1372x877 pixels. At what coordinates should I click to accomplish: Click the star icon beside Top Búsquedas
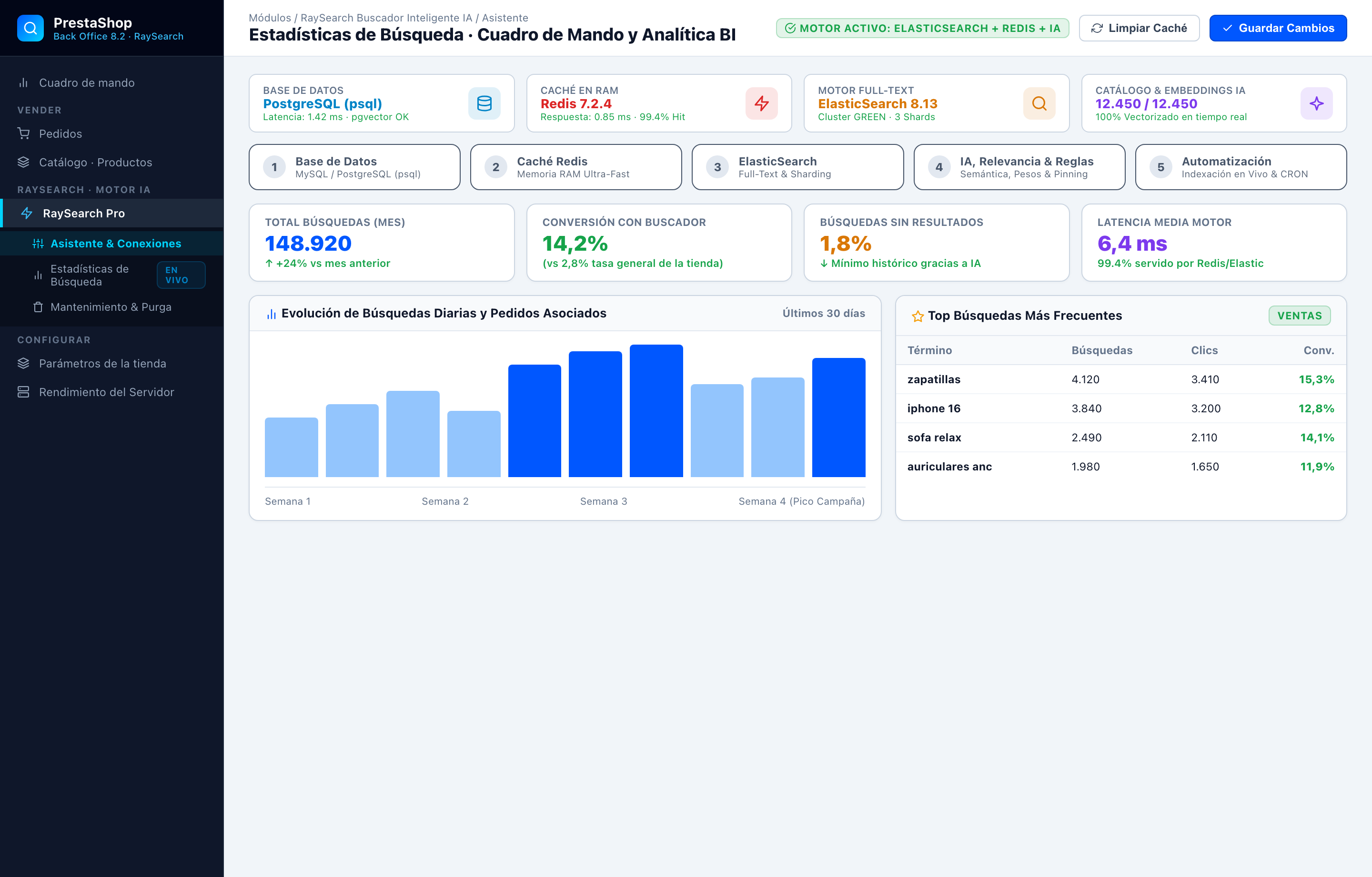[918, 316]
